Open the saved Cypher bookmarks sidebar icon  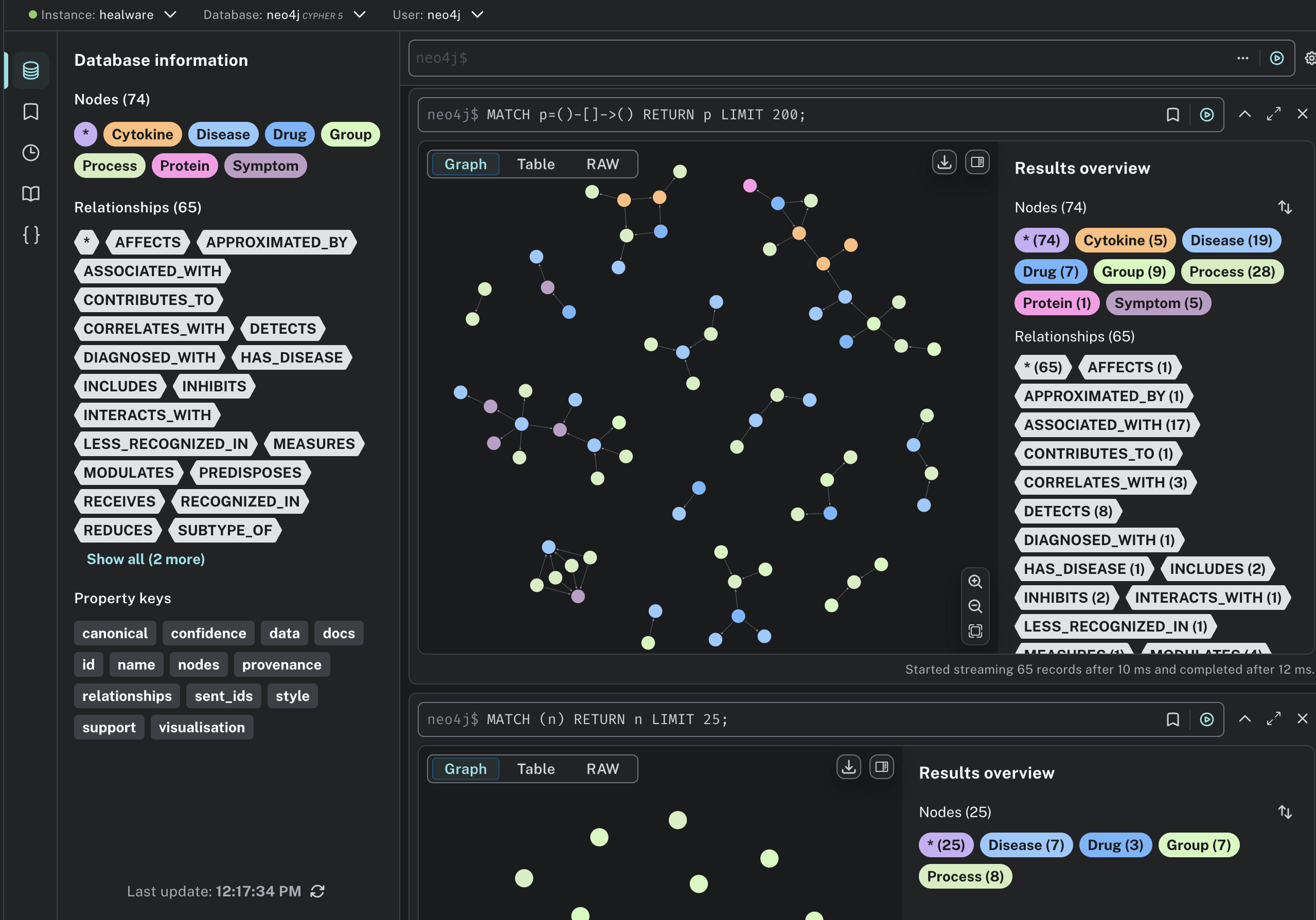click(30, 112)
